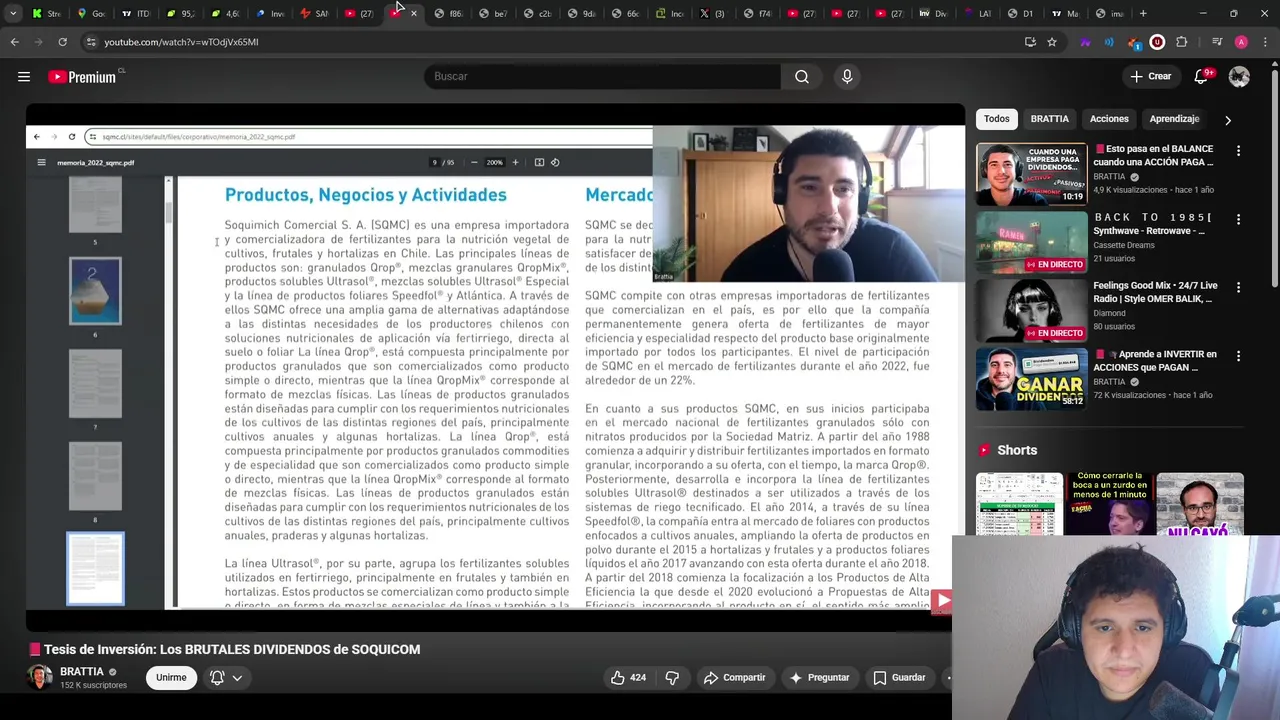Image resolution: width=1280 pixels, height=720 pixels.
Task: Click the Preguntar ask button
Action: (x=818, y=678)
